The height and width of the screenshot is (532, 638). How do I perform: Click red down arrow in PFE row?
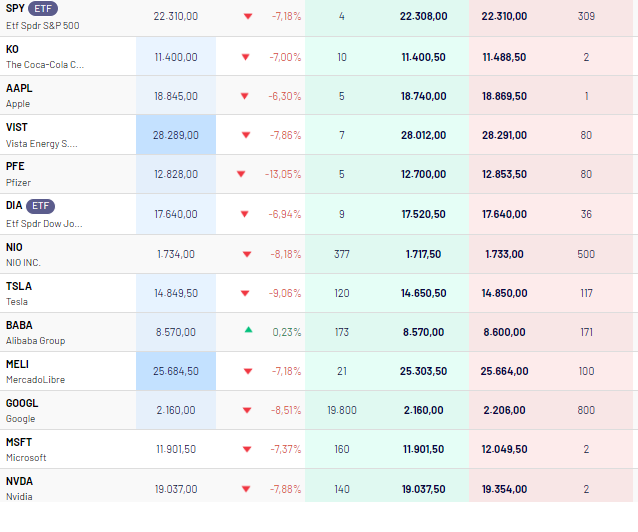241,174
